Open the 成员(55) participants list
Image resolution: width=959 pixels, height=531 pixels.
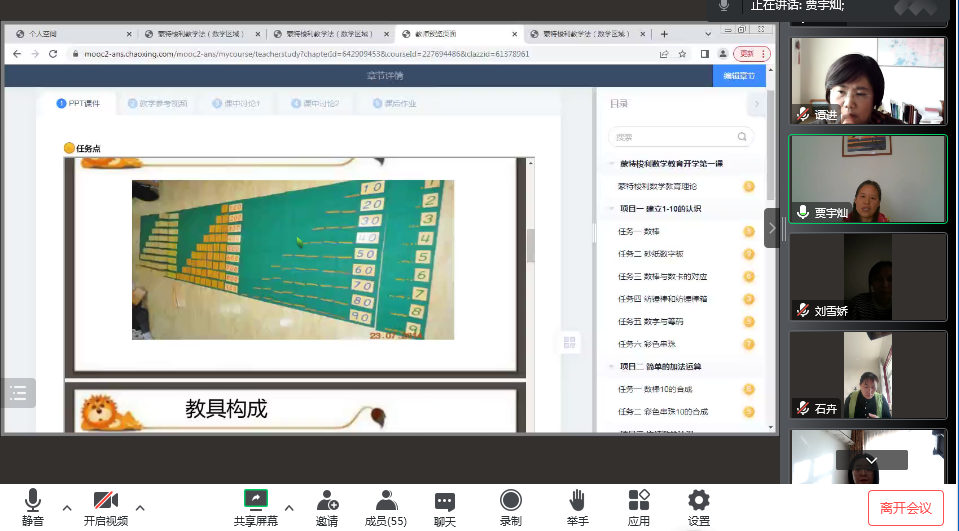tap(386, 501)
